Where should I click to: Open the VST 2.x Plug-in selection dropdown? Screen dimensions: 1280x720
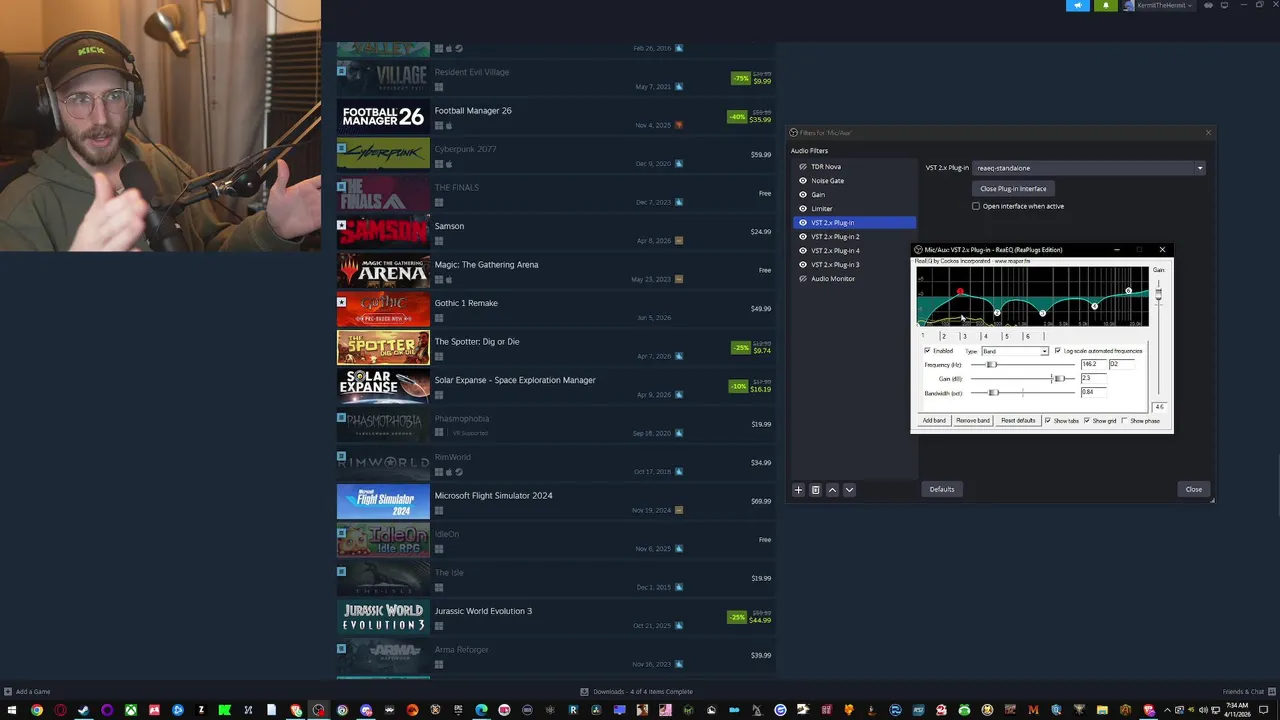1089,168
